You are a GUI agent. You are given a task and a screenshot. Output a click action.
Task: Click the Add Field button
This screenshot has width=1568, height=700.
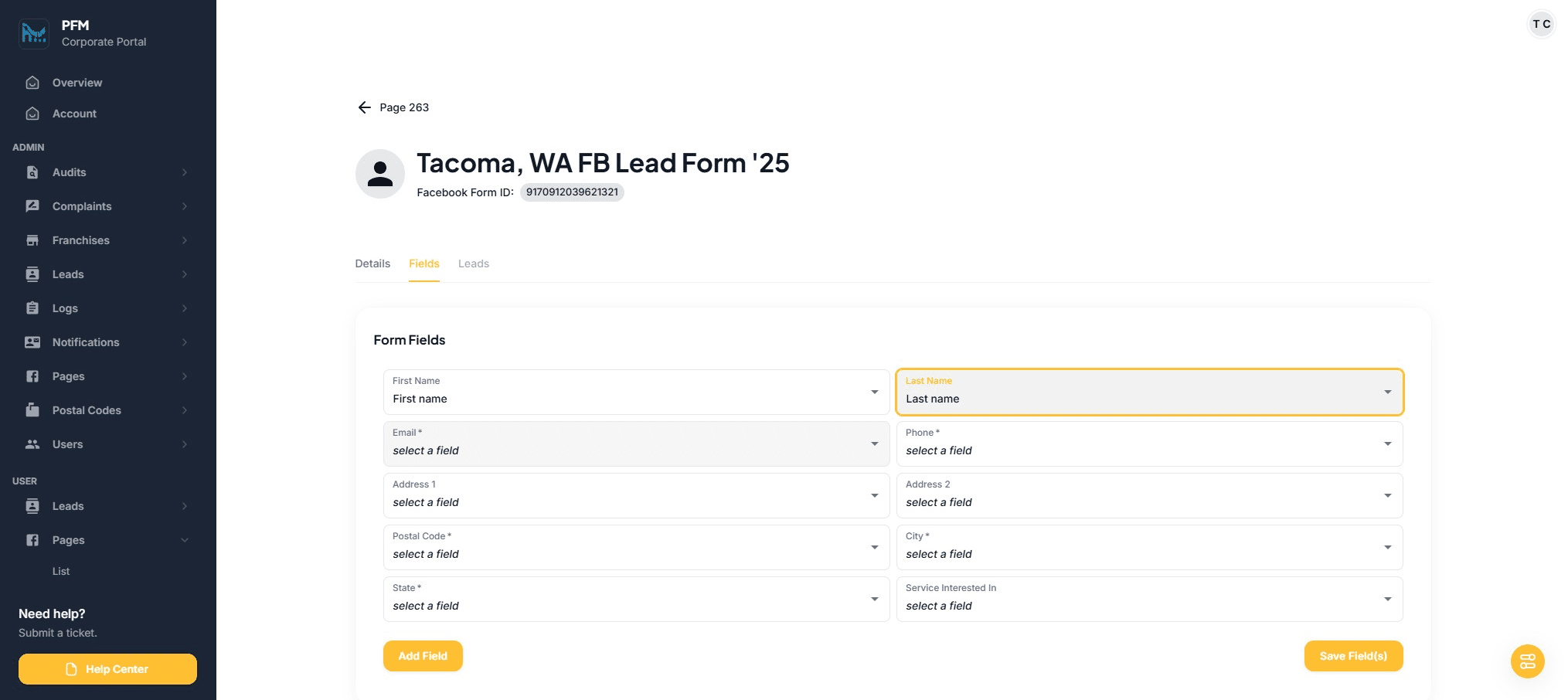point(423,656)
